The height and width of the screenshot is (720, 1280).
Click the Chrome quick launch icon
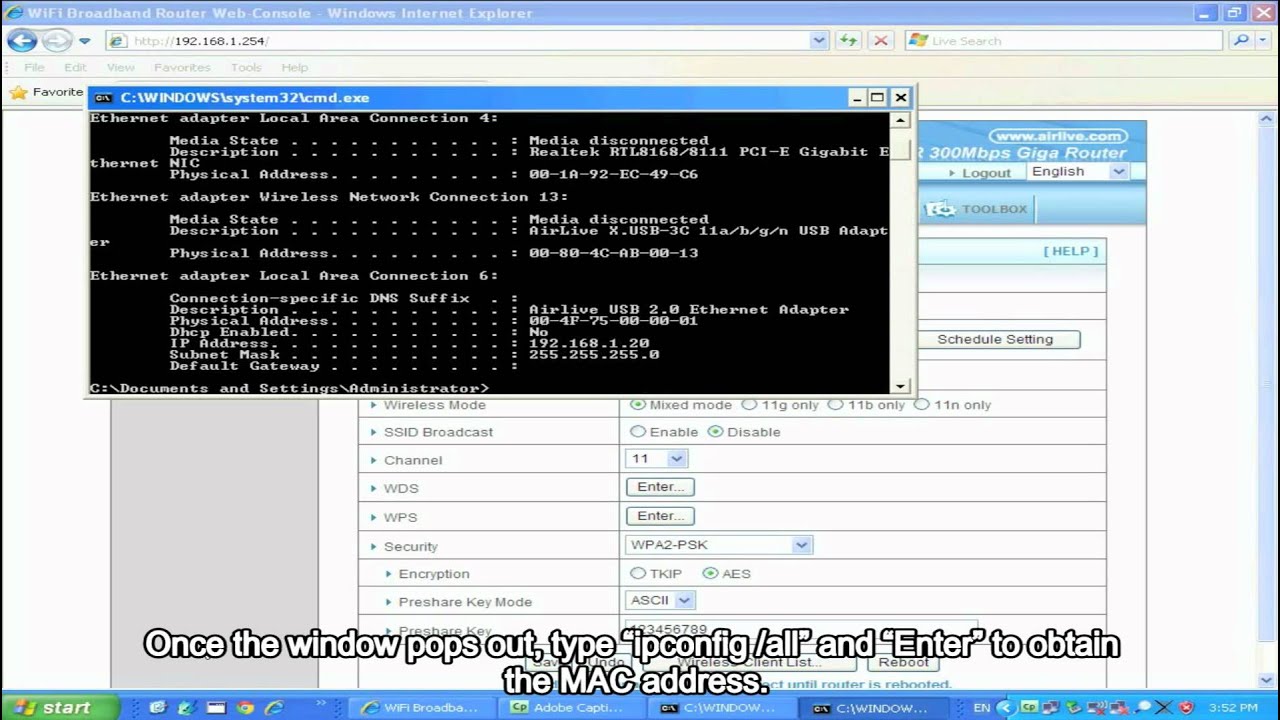244,707
